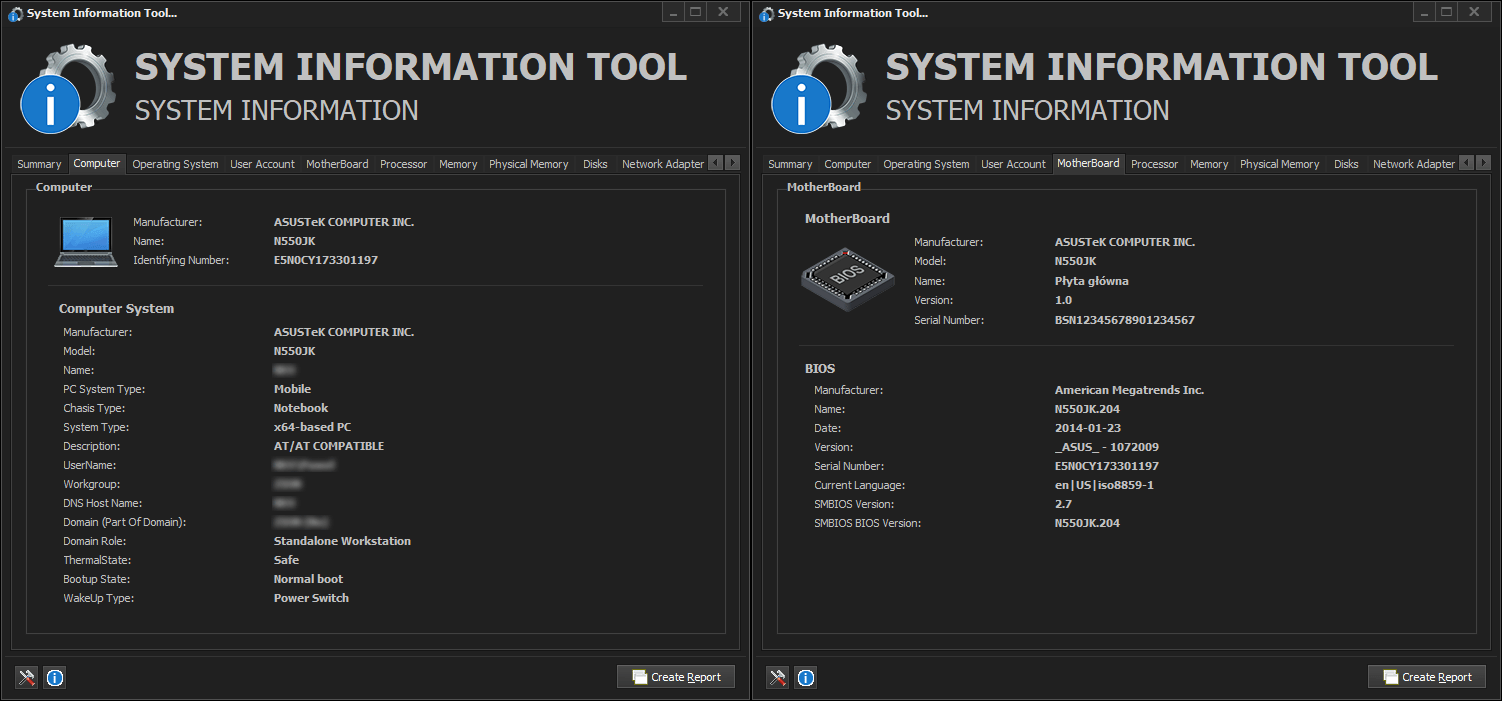This screenshot has width=1502, height=701.
Task: Open Network Adapter tab in left window
Action: click(x=662, y=164)
